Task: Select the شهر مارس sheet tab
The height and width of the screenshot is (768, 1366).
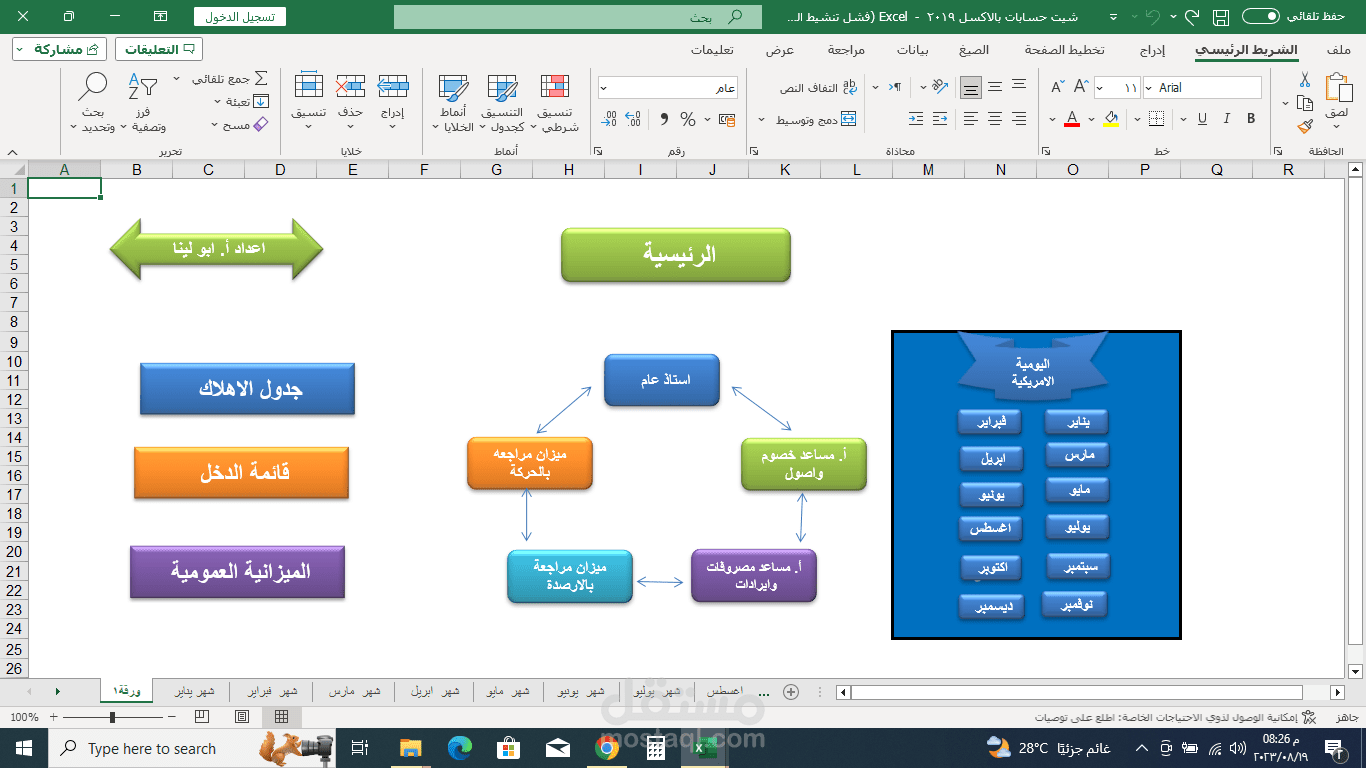Action: (x=355, y=691)
